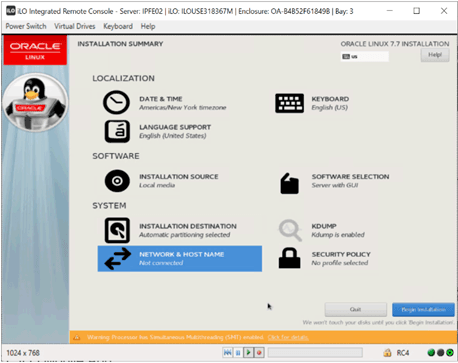Viewport: 458px width, 363px height.
Task: Click the dark middle status indicator
Action: (440, 352)
